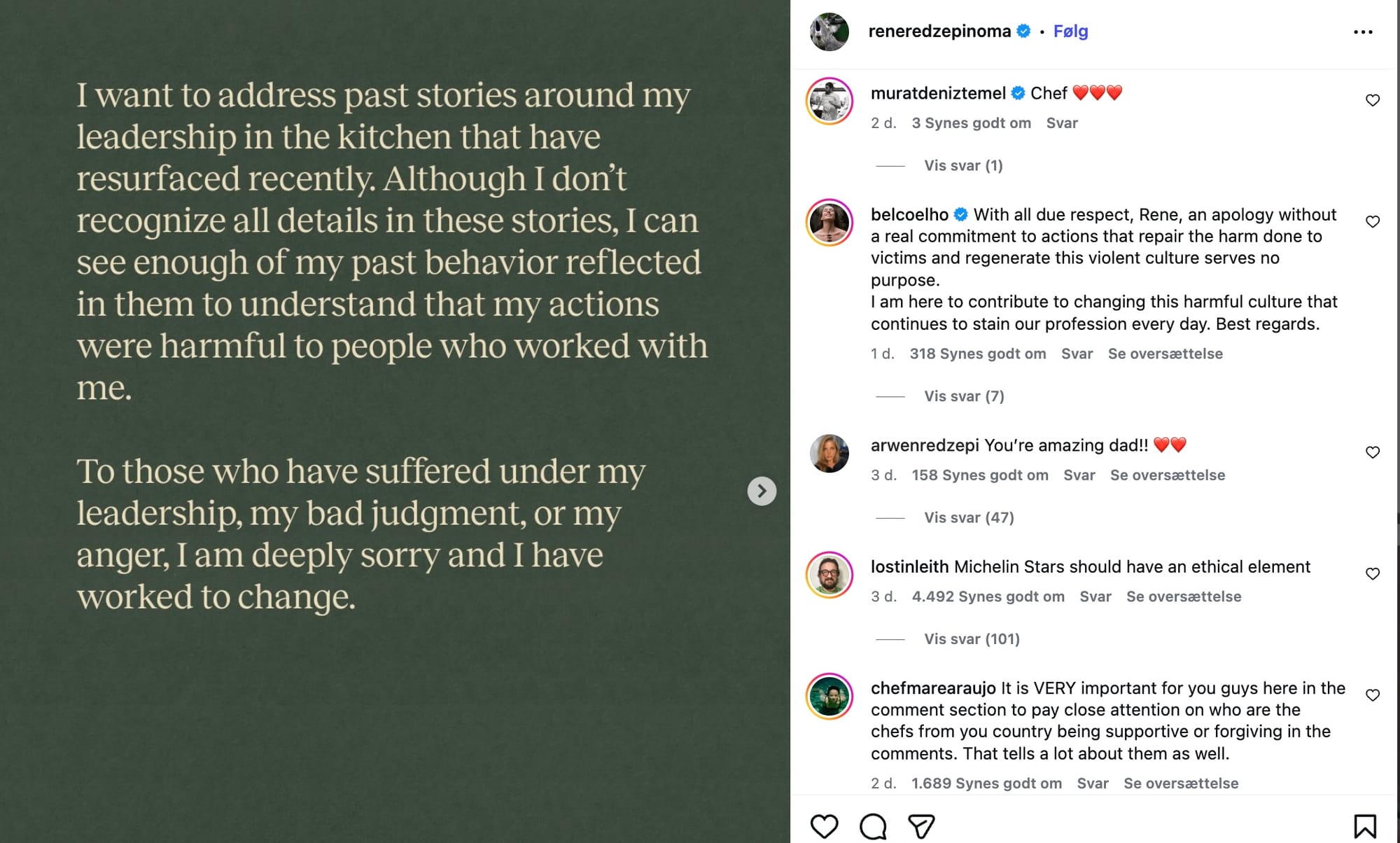Open renéredzepinoma profile picture

pyautogui.click(x=829, y=32)
